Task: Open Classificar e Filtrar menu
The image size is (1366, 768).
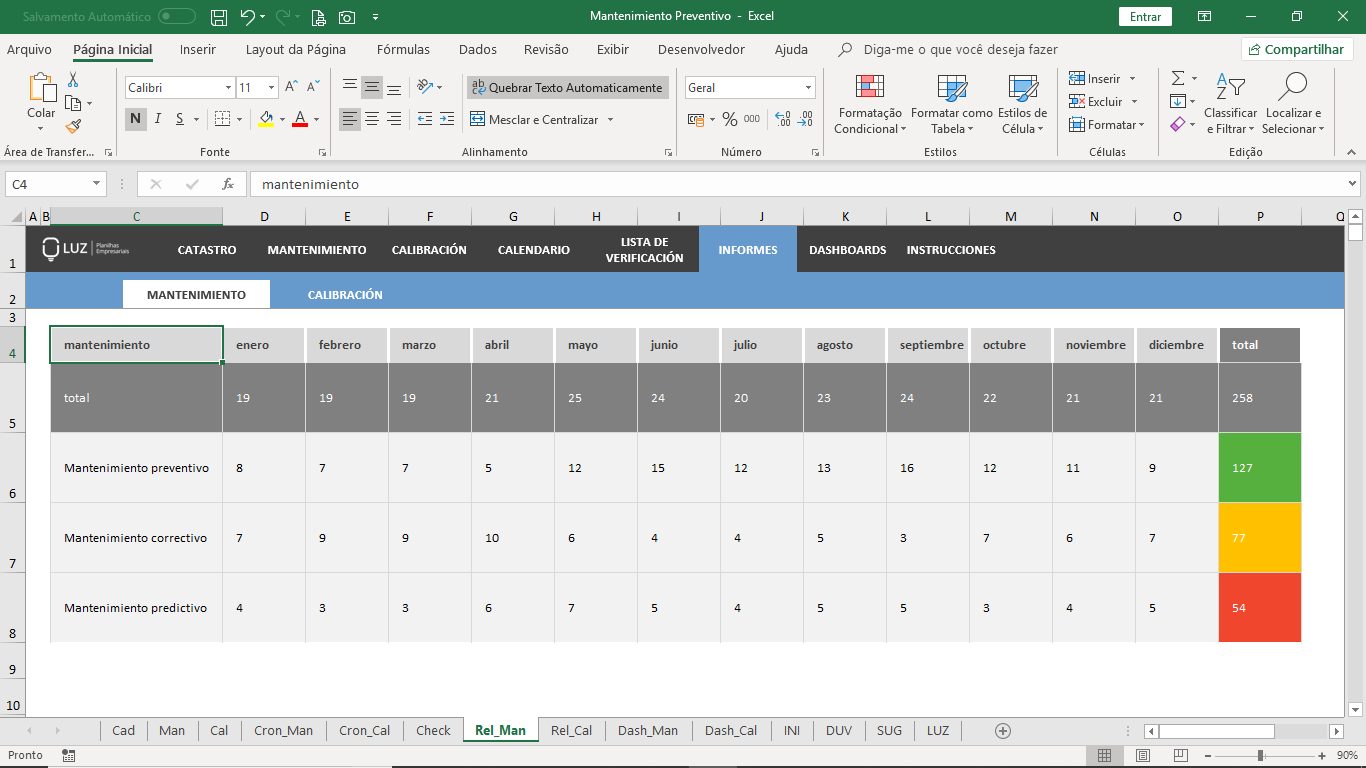Action: coord(1230,104)
